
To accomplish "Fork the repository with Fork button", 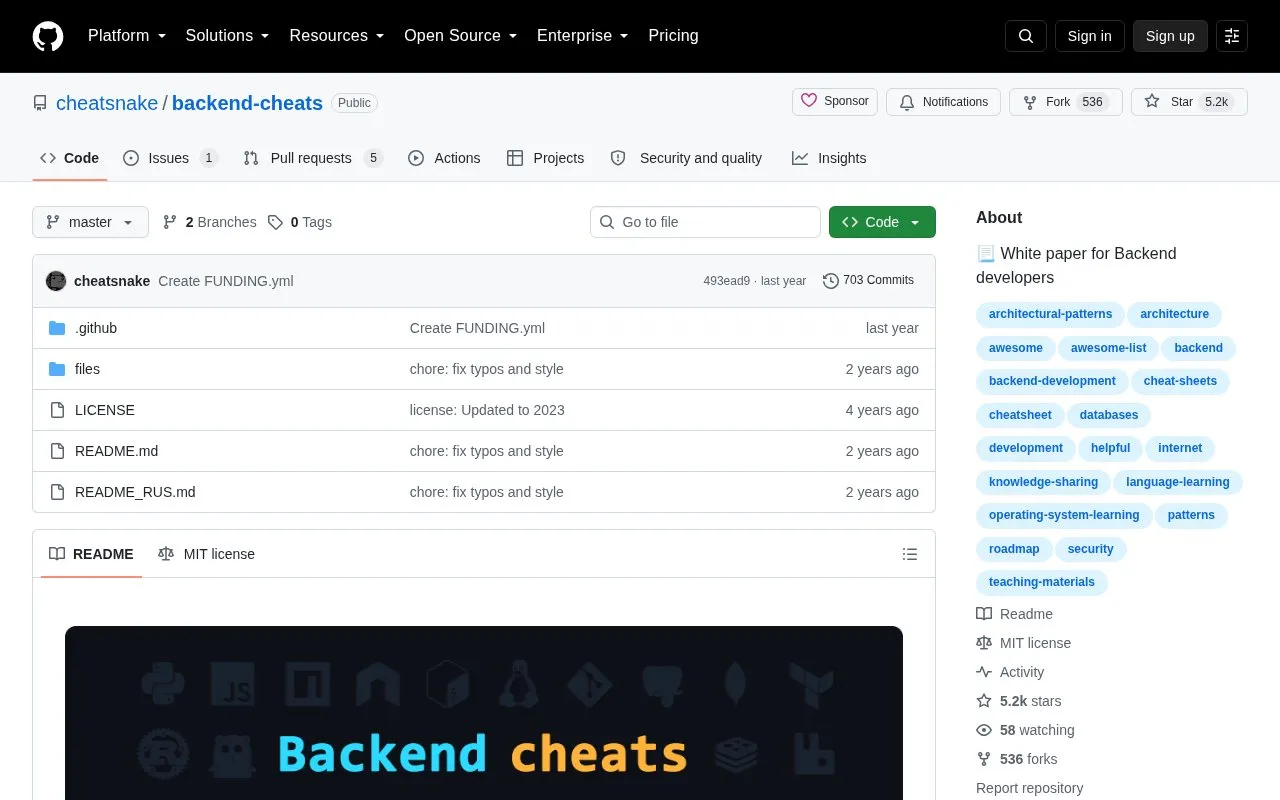I will click(1066, 102).
